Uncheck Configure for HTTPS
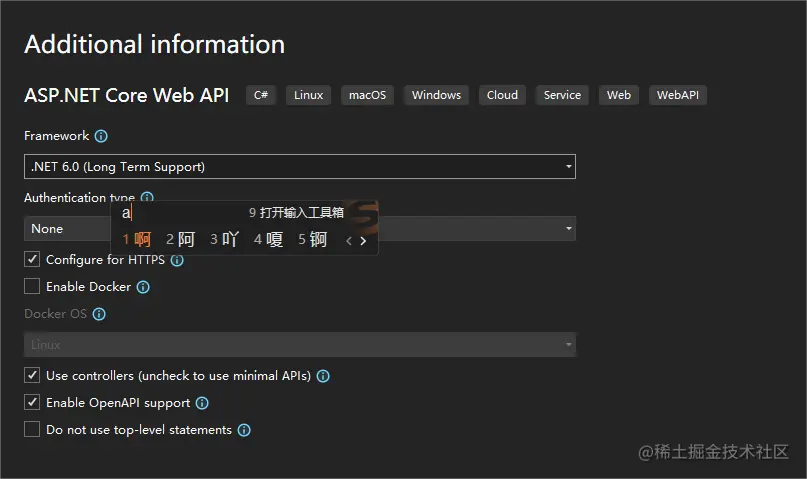Viewport: 807px width, 479px height. click(x=32, y=260)
